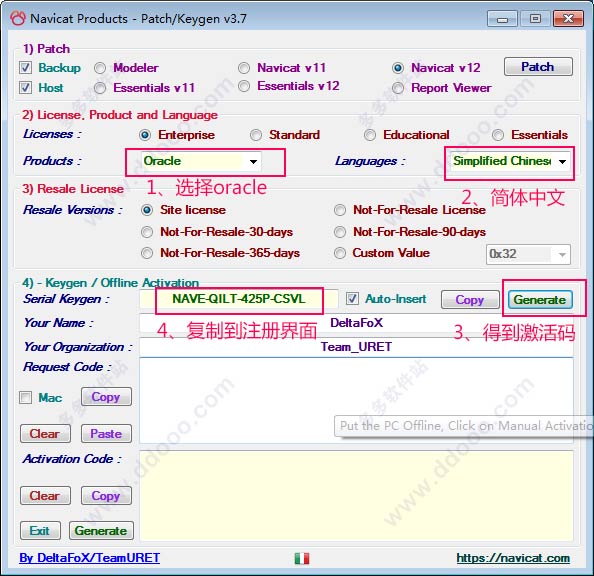Open the https://navicat.com link
Screen dimensions: 594x576
(513, 558)
